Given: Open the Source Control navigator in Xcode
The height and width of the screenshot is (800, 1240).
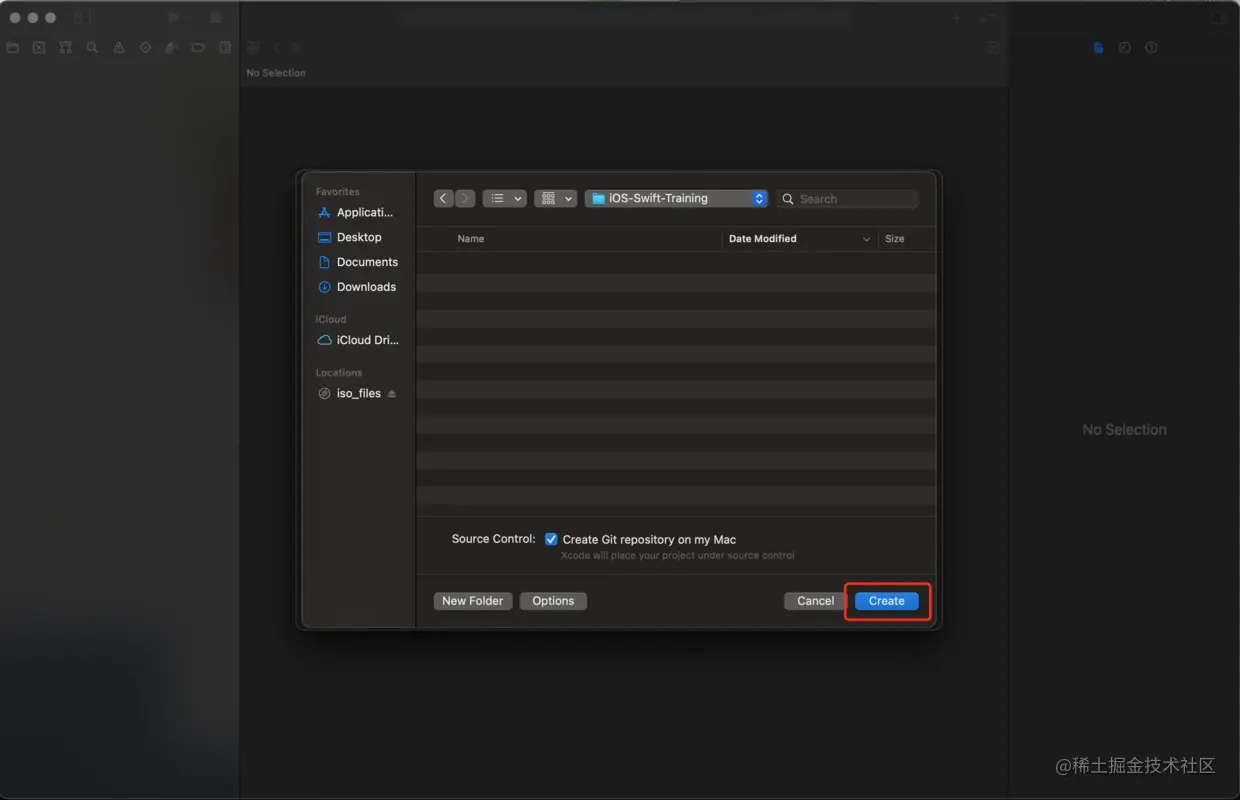Looking at the screenshot, I should click(x=39, y=47).
